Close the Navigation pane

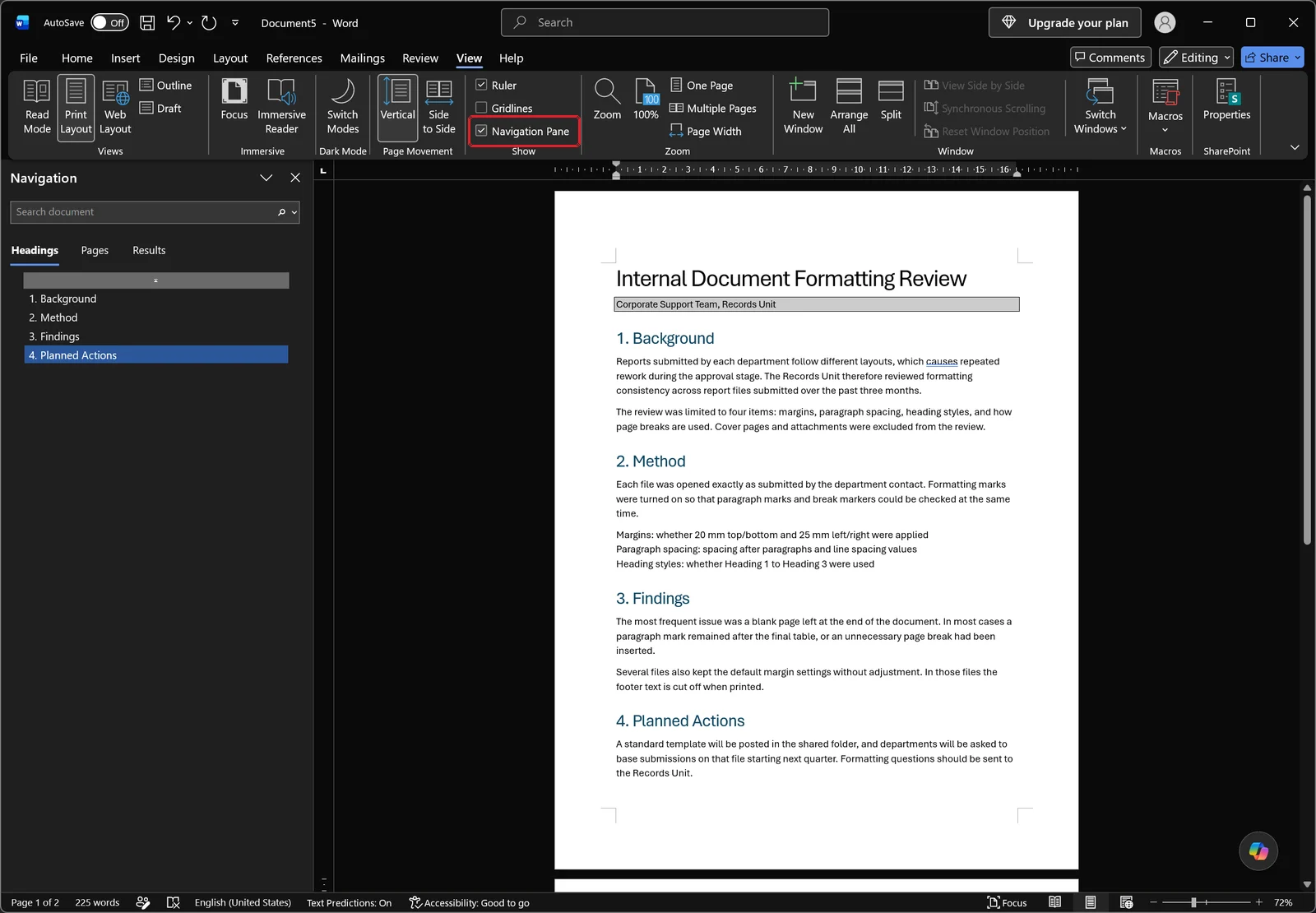pyautogui.click(x=295, y=178)
